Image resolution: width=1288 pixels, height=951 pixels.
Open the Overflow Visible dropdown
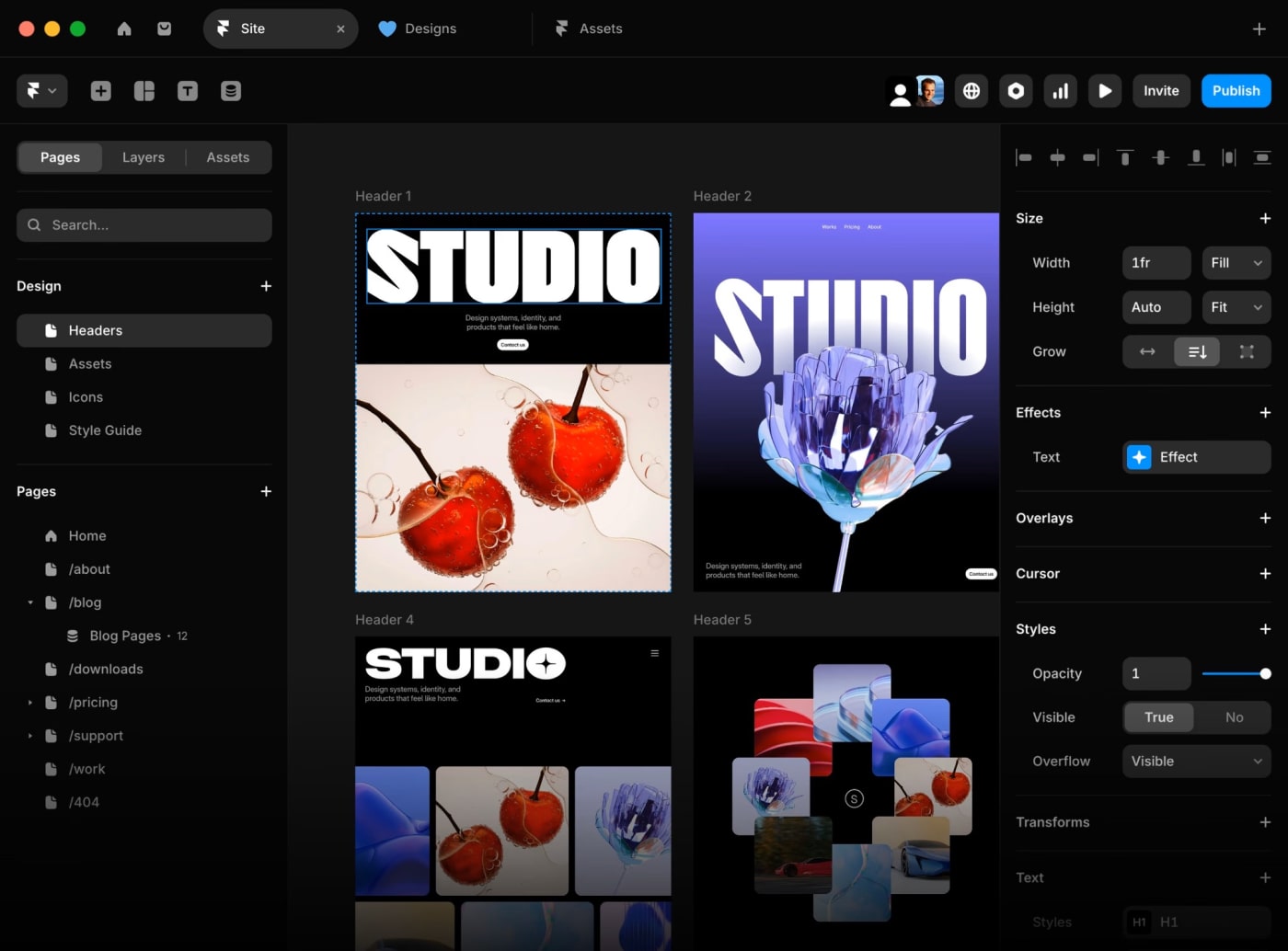[1196, 762]
